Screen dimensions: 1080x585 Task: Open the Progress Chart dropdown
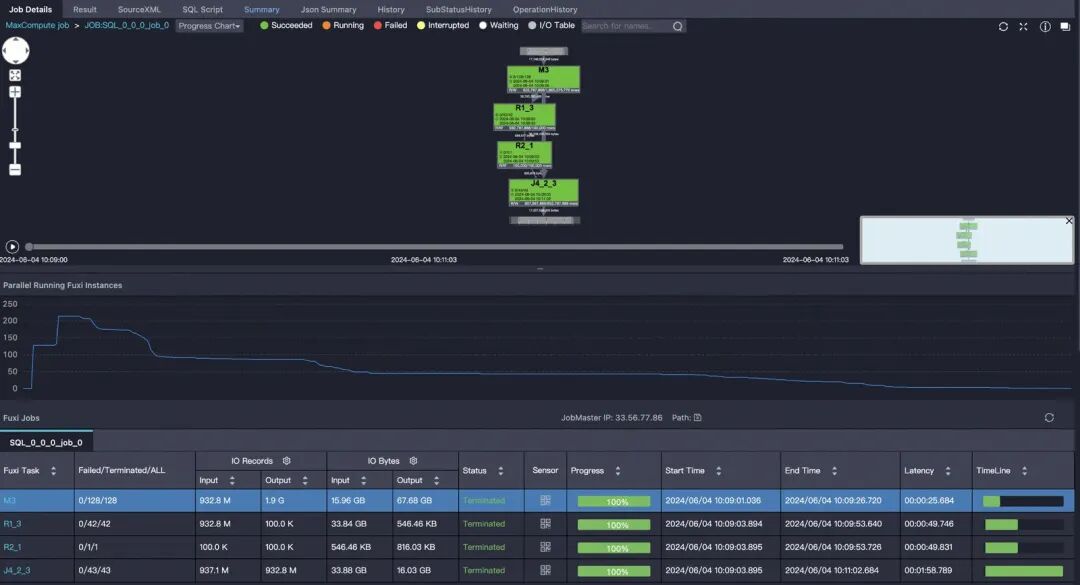pyautogui.click(x=209, y=26)
